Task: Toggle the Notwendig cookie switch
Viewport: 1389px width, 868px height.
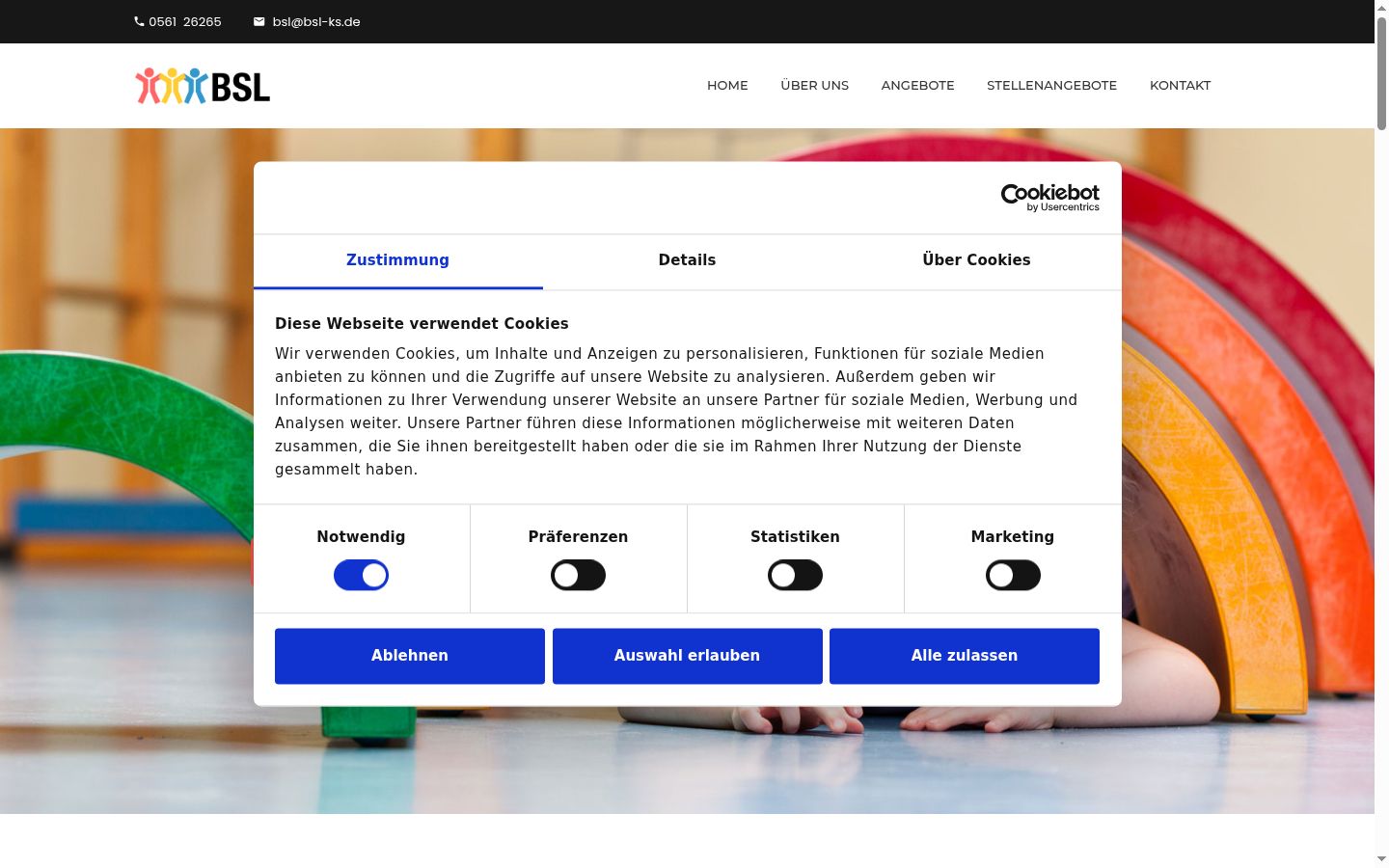Action: coord(361,576)
